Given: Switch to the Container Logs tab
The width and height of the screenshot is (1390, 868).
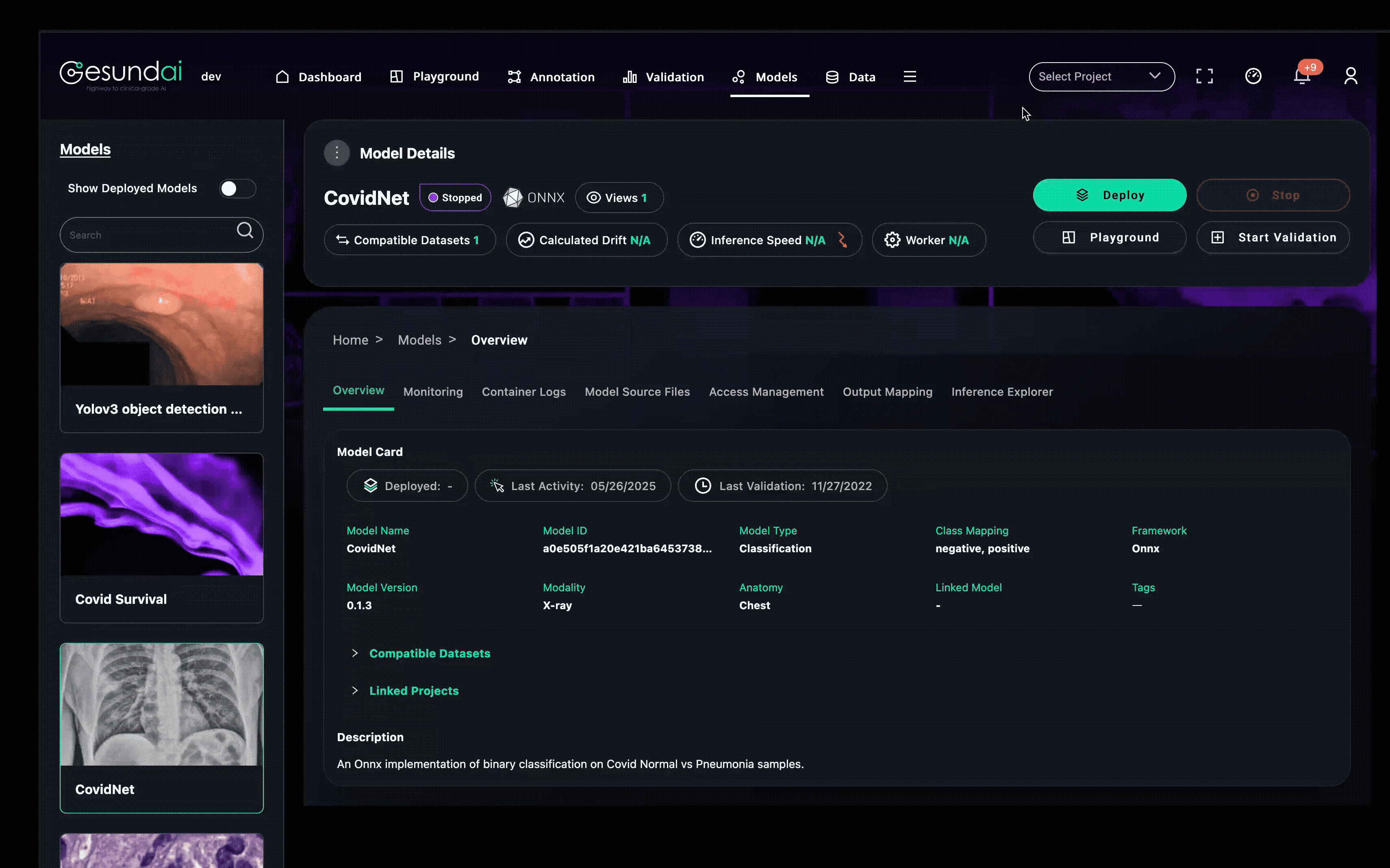Looking at the screenshot, I should coord(523,391).
